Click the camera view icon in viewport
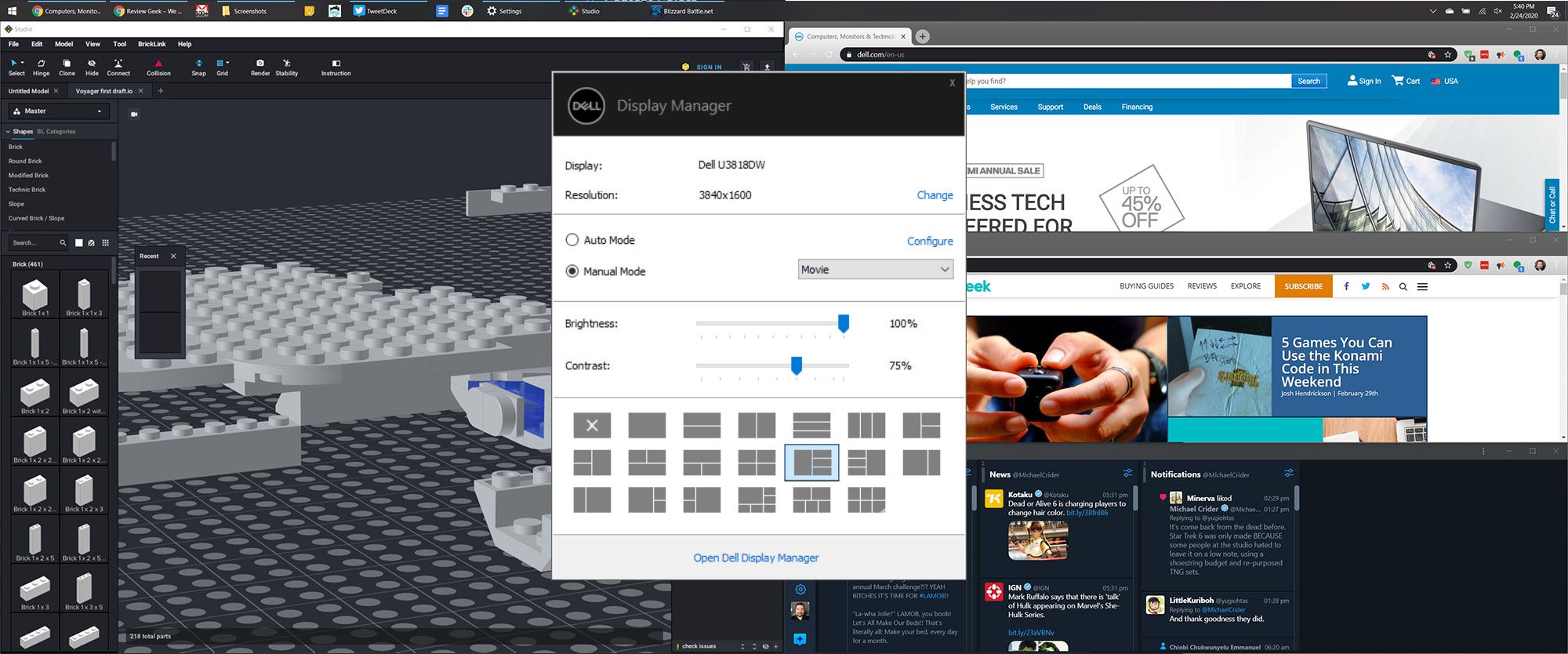1568x654 pixels. [134, 114]
